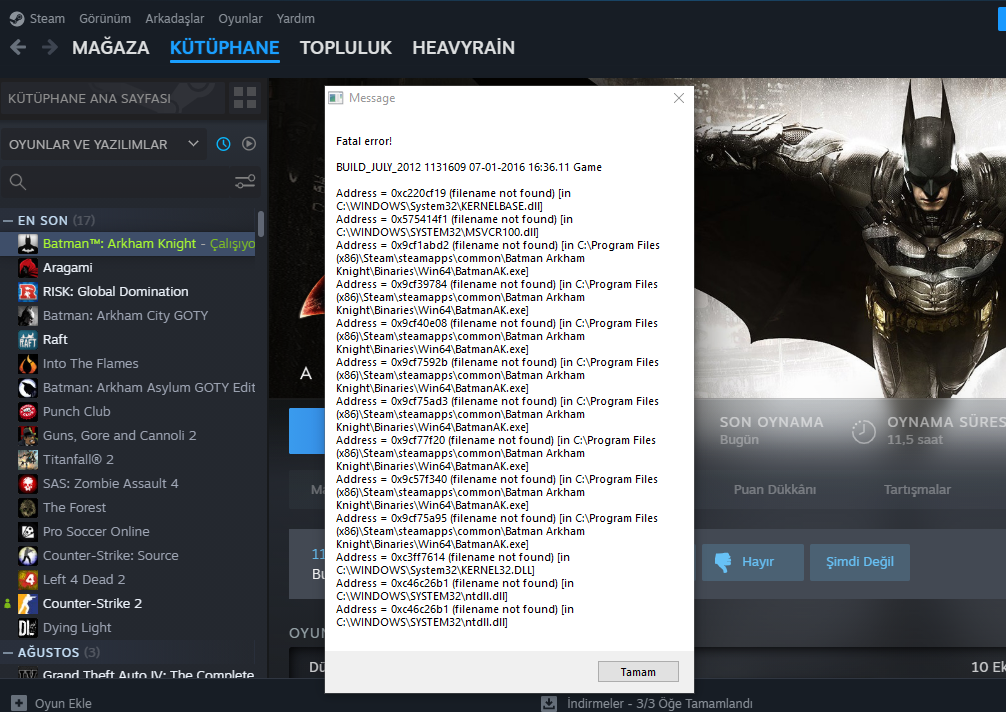The height and width of the screenshot is (716, 1006).
Task: Switch to the KÜTÜPHANE tab
Action: click(225, 47)
